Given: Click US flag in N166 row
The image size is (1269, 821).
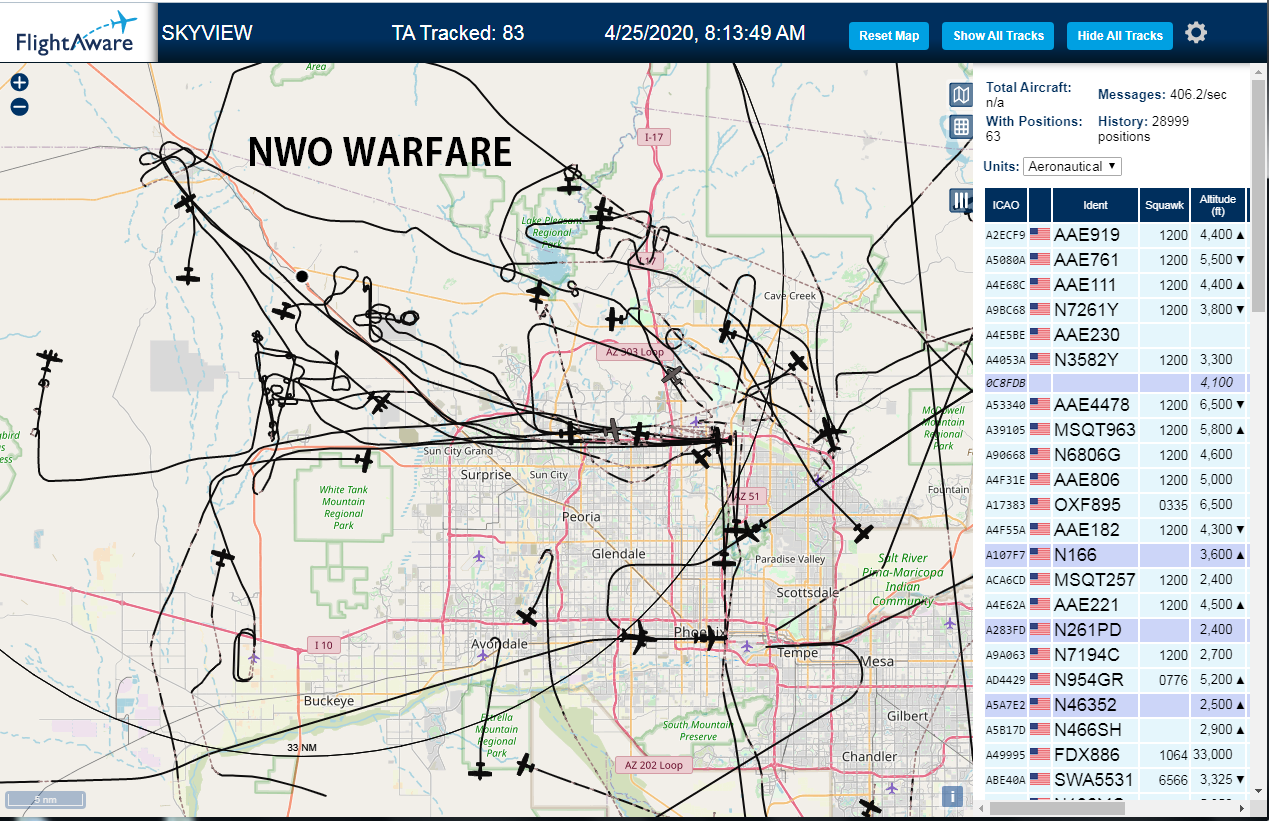Looking at the screenshot, I should coord(1040,555).
